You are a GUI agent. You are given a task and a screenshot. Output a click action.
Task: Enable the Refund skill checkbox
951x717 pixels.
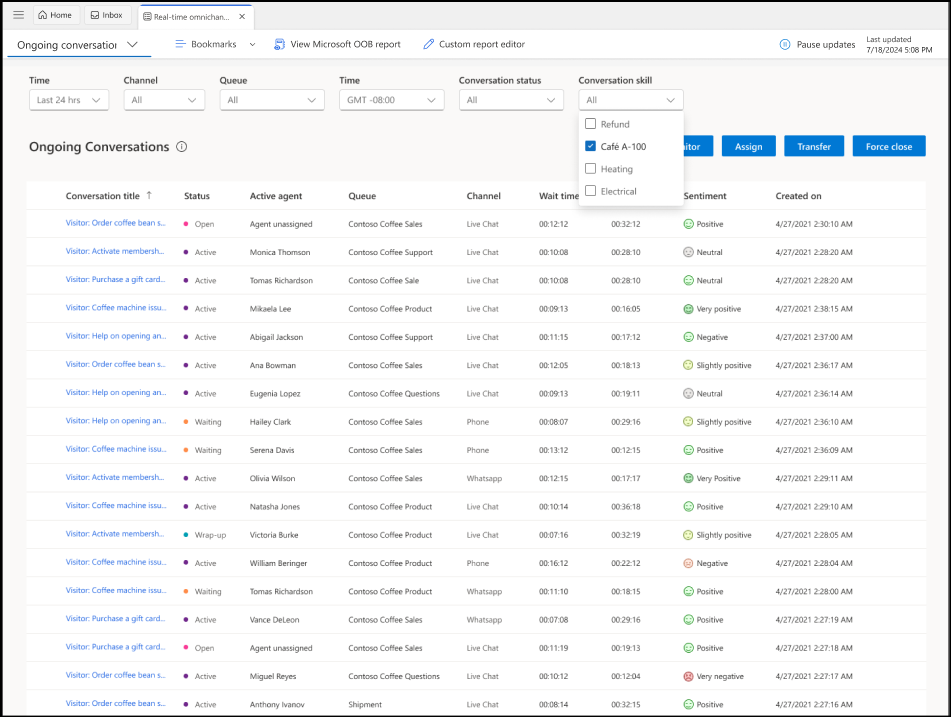tap(589, 123)
